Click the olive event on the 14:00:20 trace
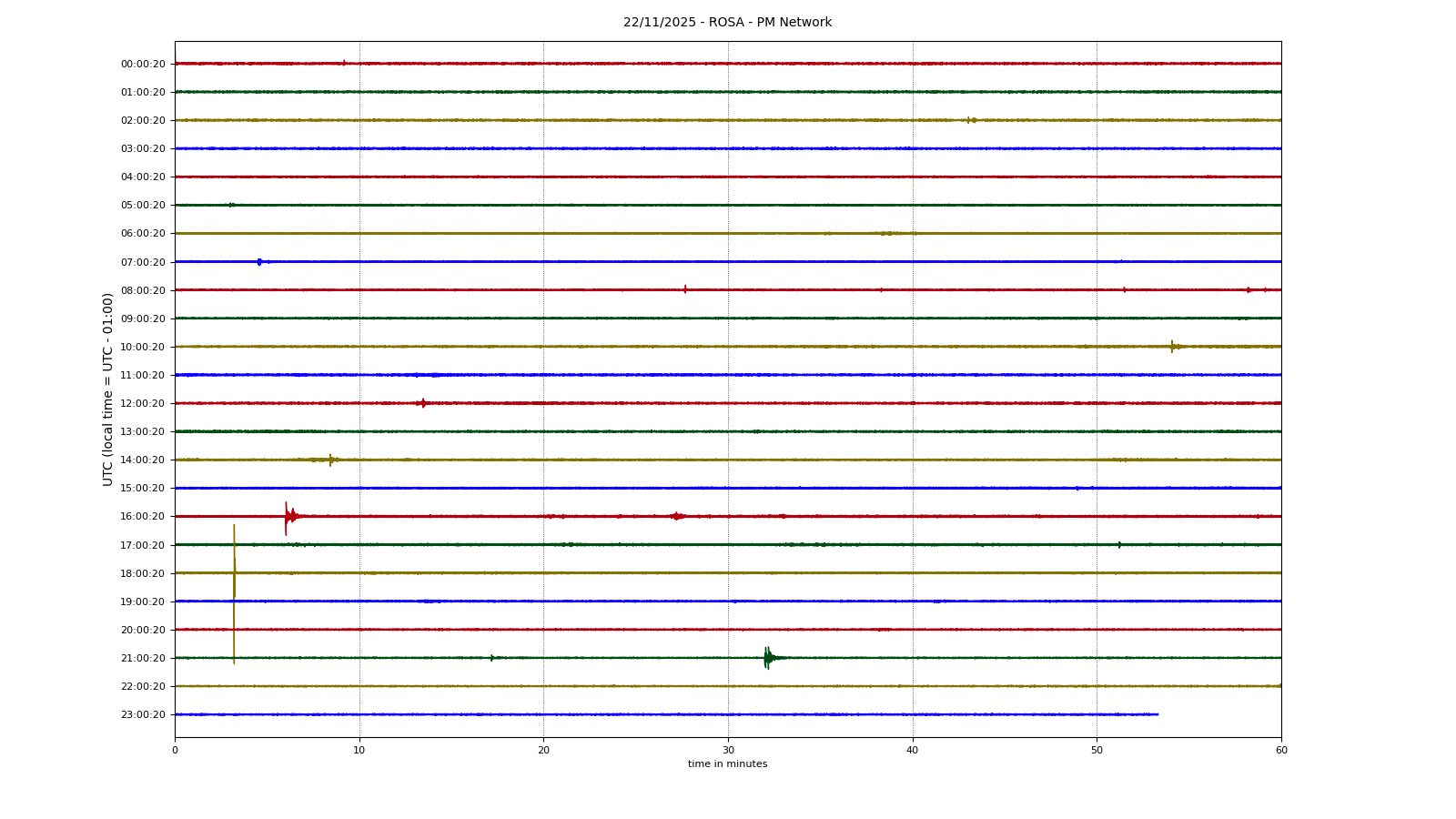The width and height of the screenshot is (1456, 819). [330, 460]
